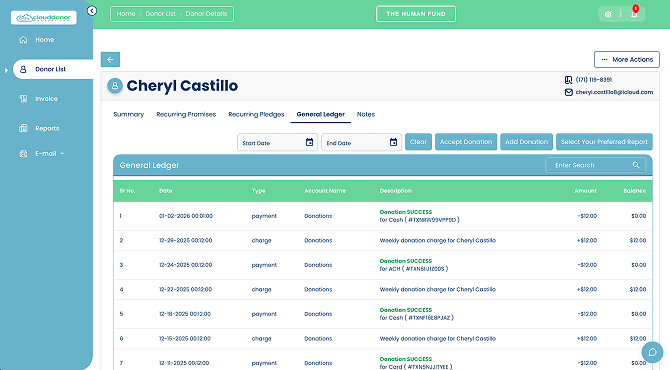Click the Sr No. column header
The image size is (670, 370).
tap(127, 191)
